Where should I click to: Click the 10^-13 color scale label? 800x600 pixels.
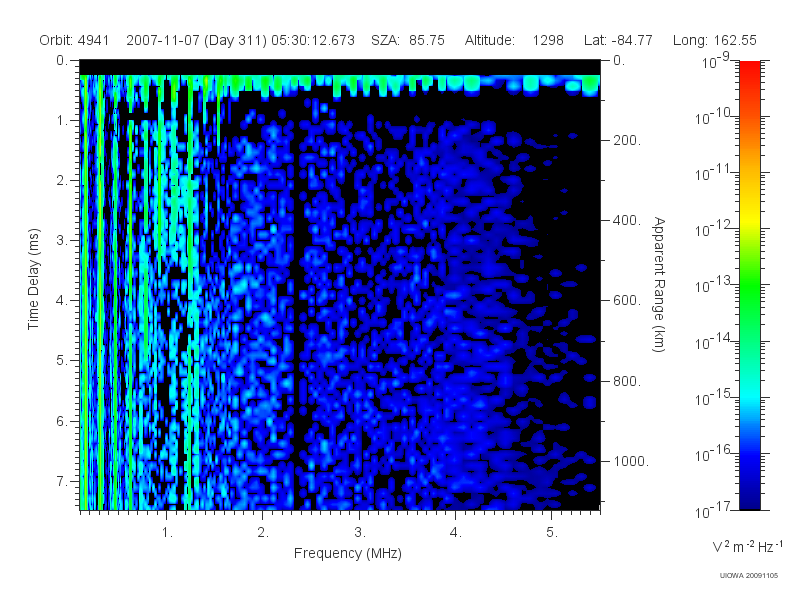click(x=712, y=285)
